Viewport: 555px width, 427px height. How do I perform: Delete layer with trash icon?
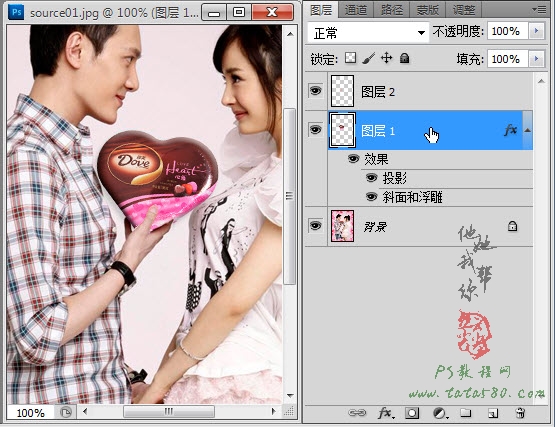(520, 413)
